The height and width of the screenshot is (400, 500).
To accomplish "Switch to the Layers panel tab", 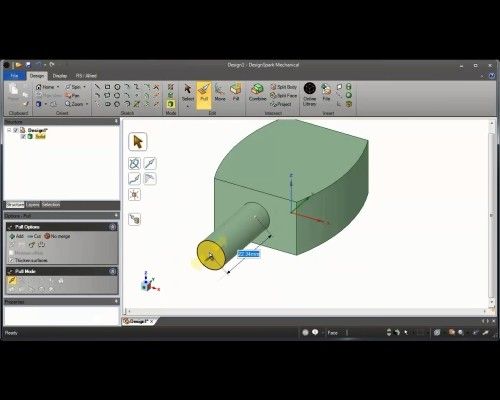I will click(33, 205).
